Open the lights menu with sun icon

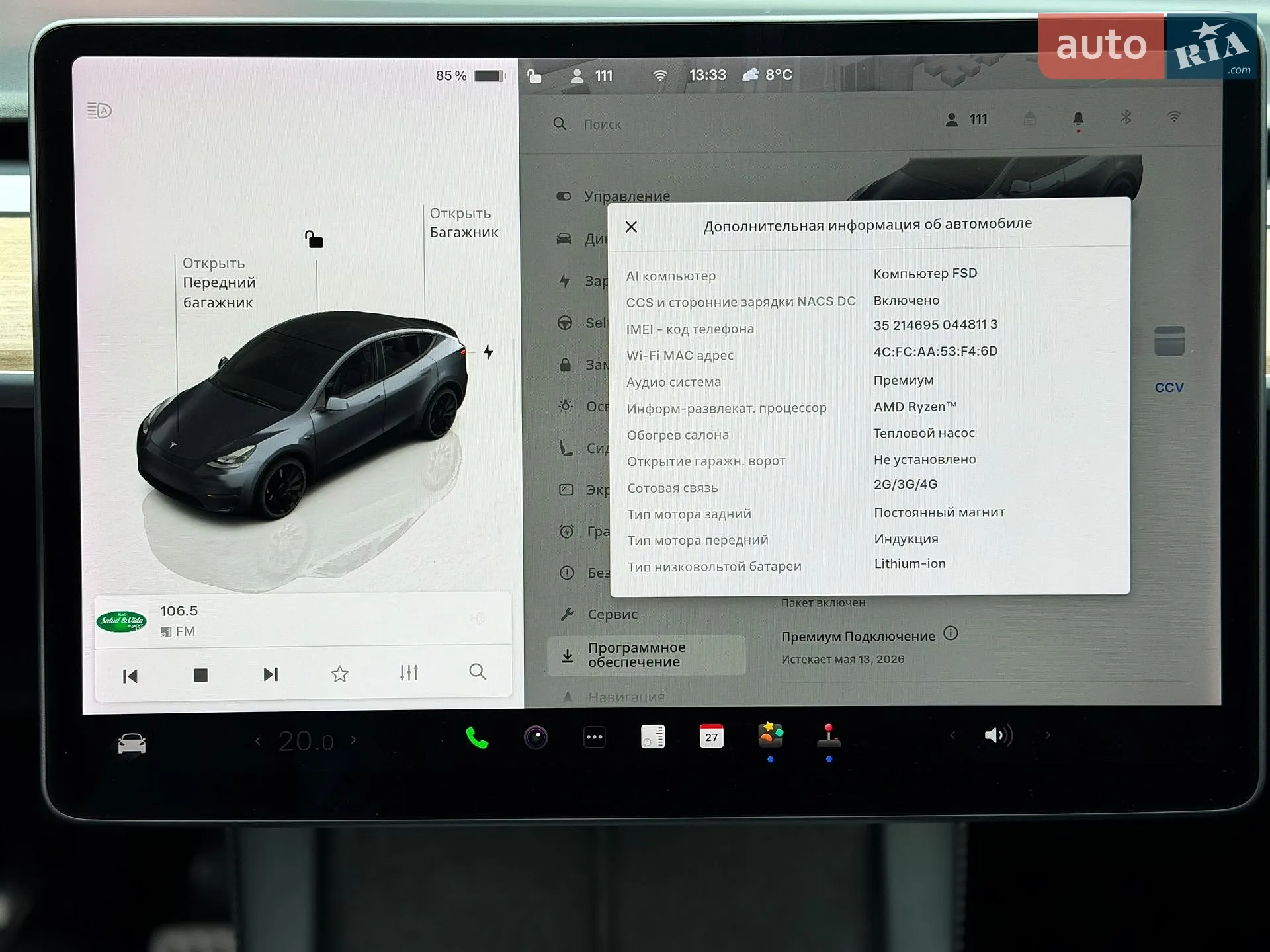pos(566,406)
